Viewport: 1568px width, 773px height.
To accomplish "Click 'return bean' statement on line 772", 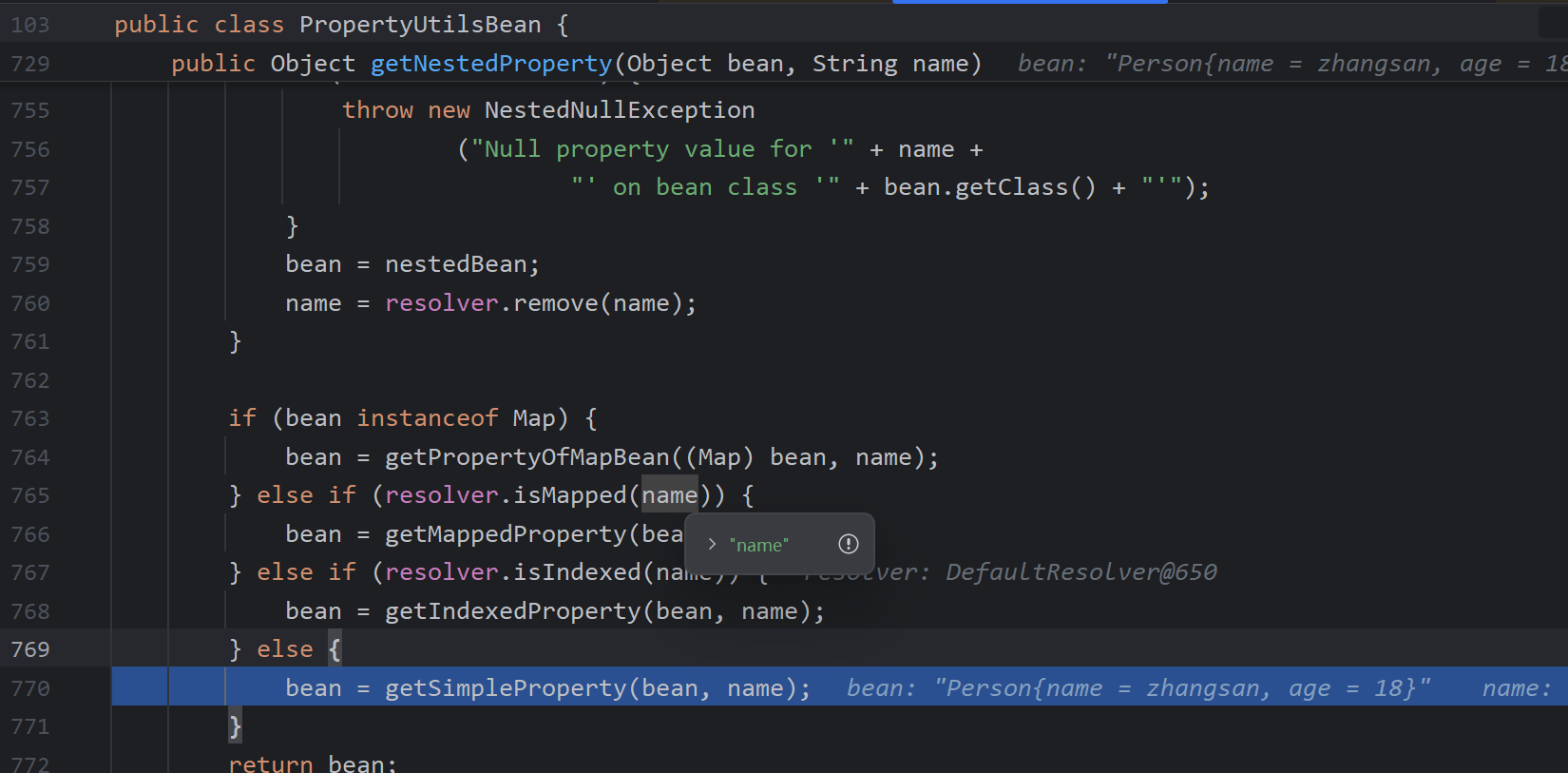I will 313,763.
